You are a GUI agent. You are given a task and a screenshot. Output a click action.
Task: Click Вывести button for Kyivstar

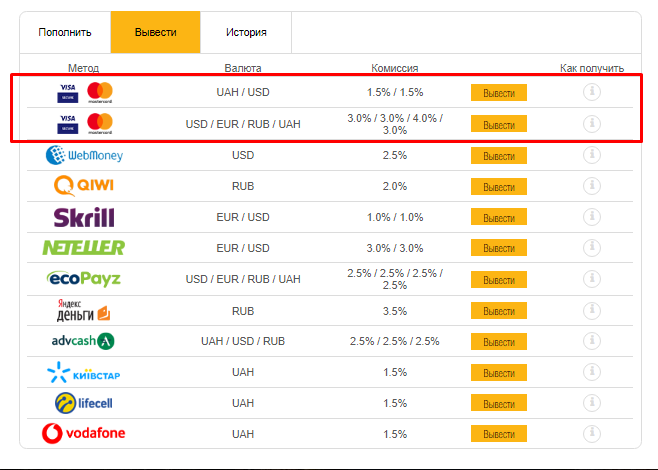tap(498, 373)
